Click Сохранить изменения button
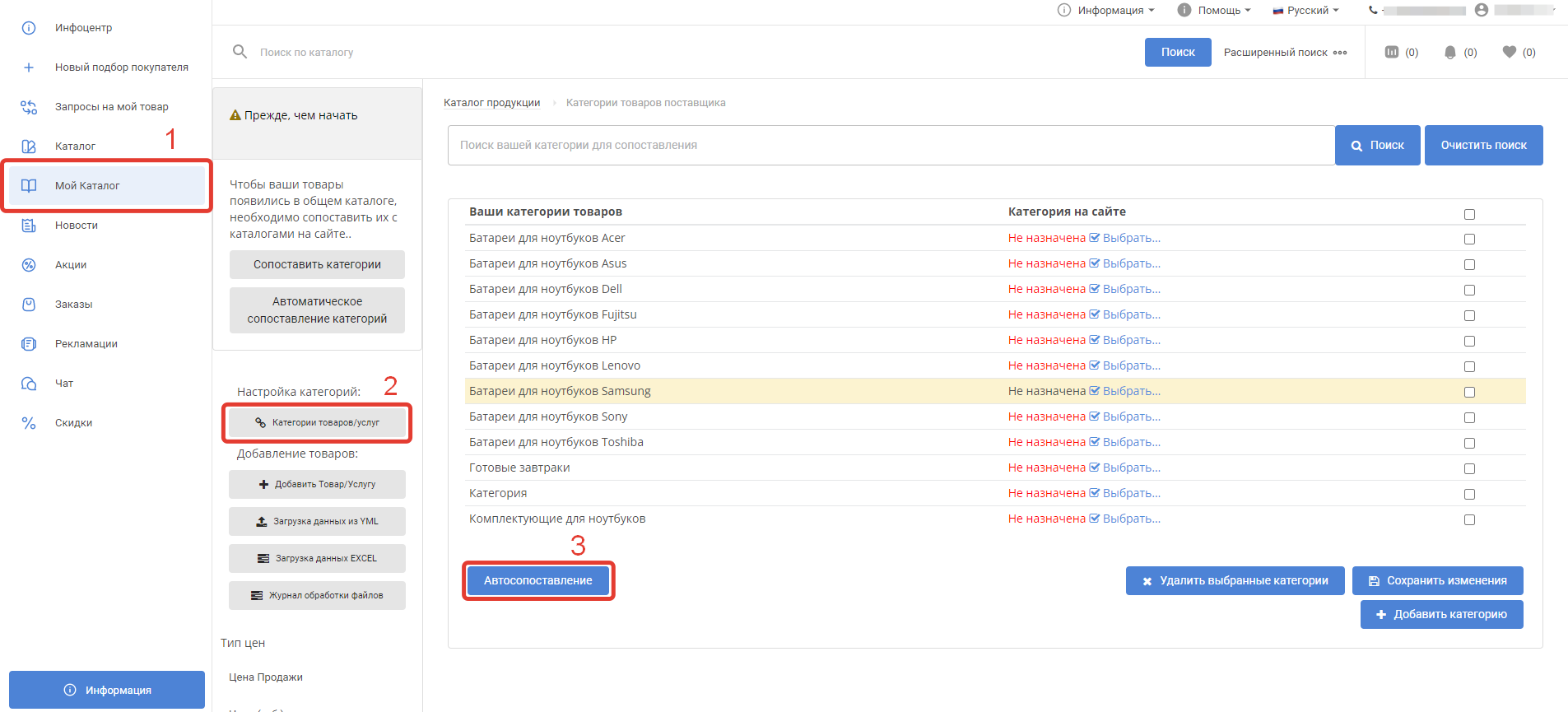The width and height of the screenshot is (1568, 712). [x=1437, y=580]
